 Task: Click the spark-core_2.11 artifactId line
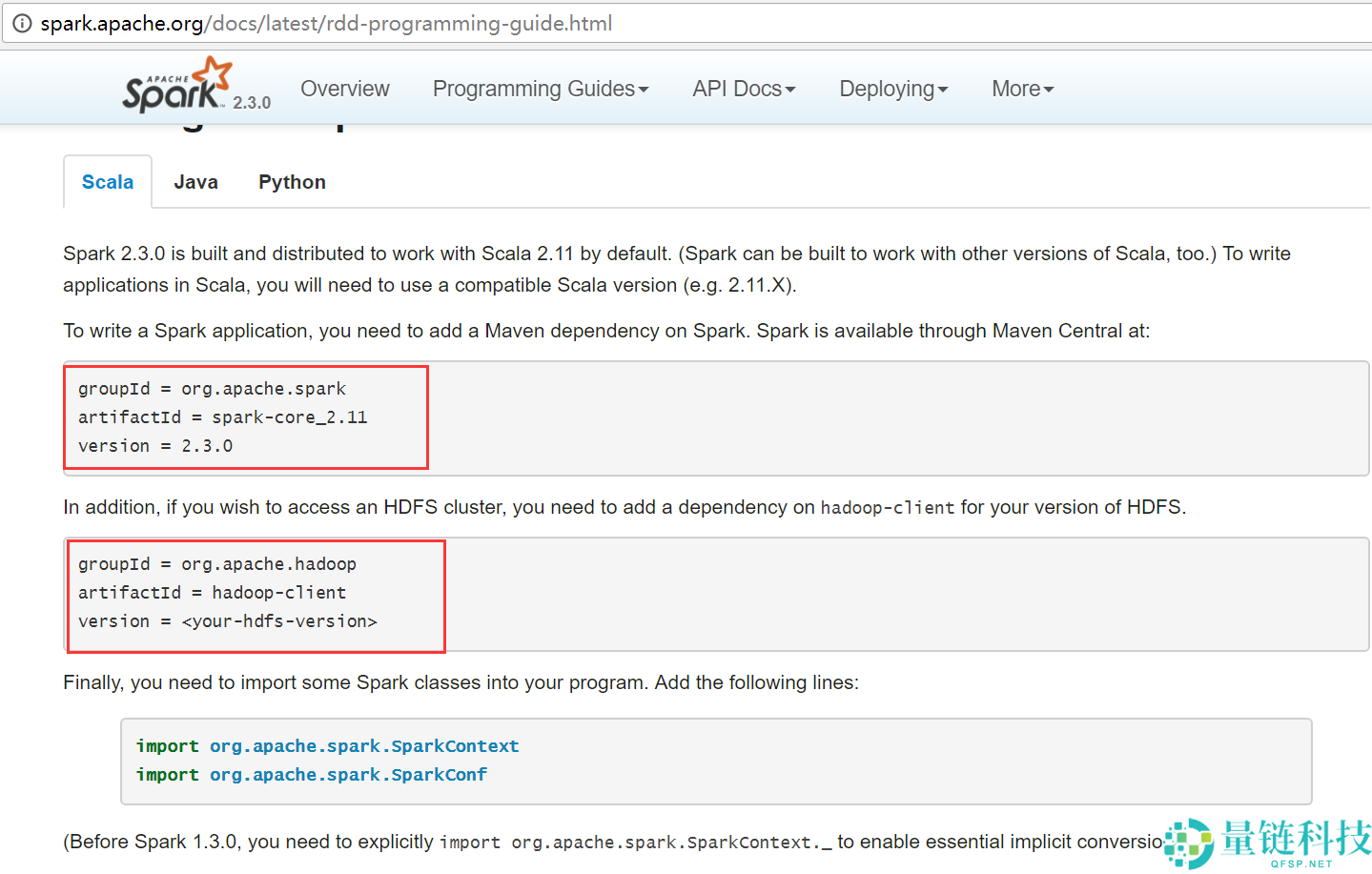222,417
